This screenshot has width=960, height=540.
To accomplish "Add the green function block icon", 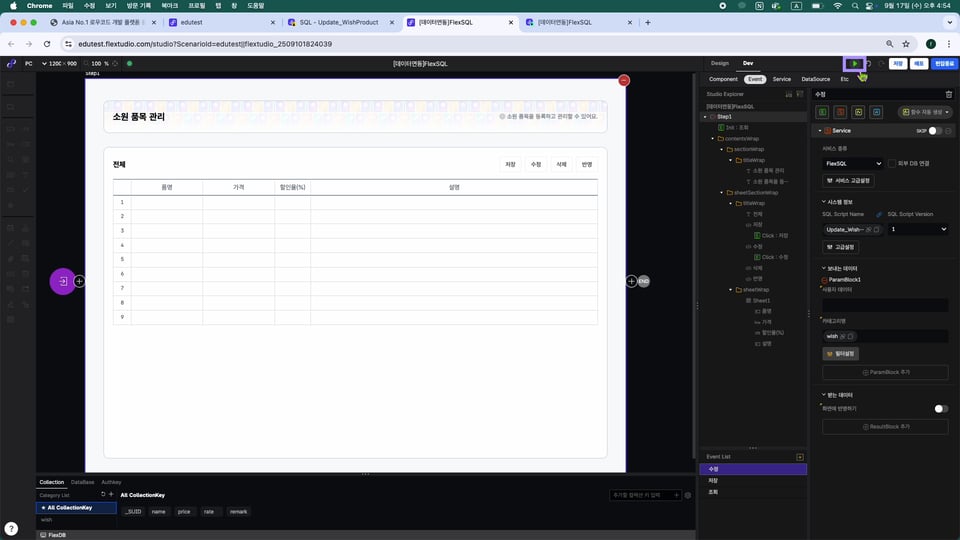I will [x=822, y=112].
